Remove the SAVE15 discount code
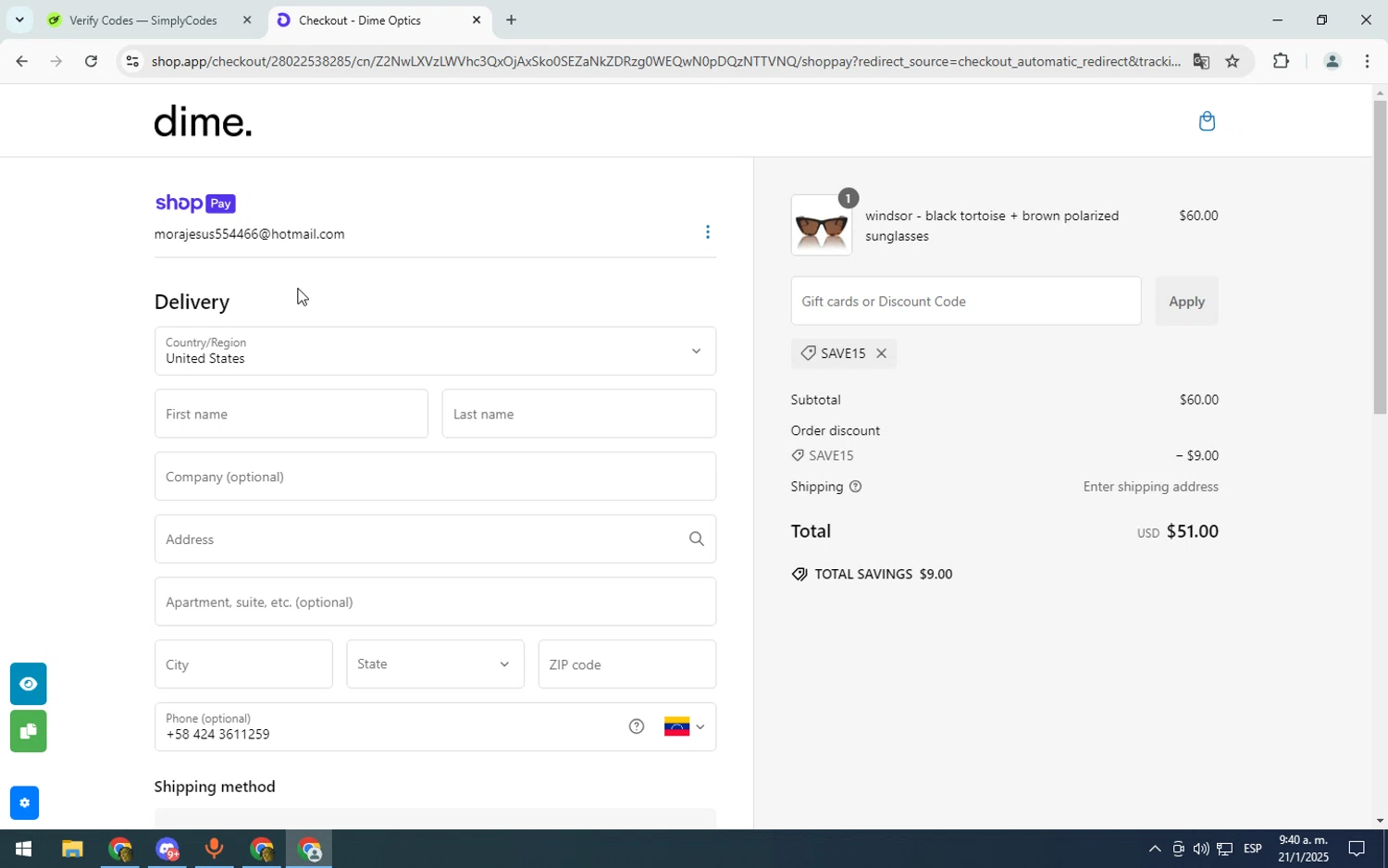The image size is (1388, 868). tap(882, 353)
